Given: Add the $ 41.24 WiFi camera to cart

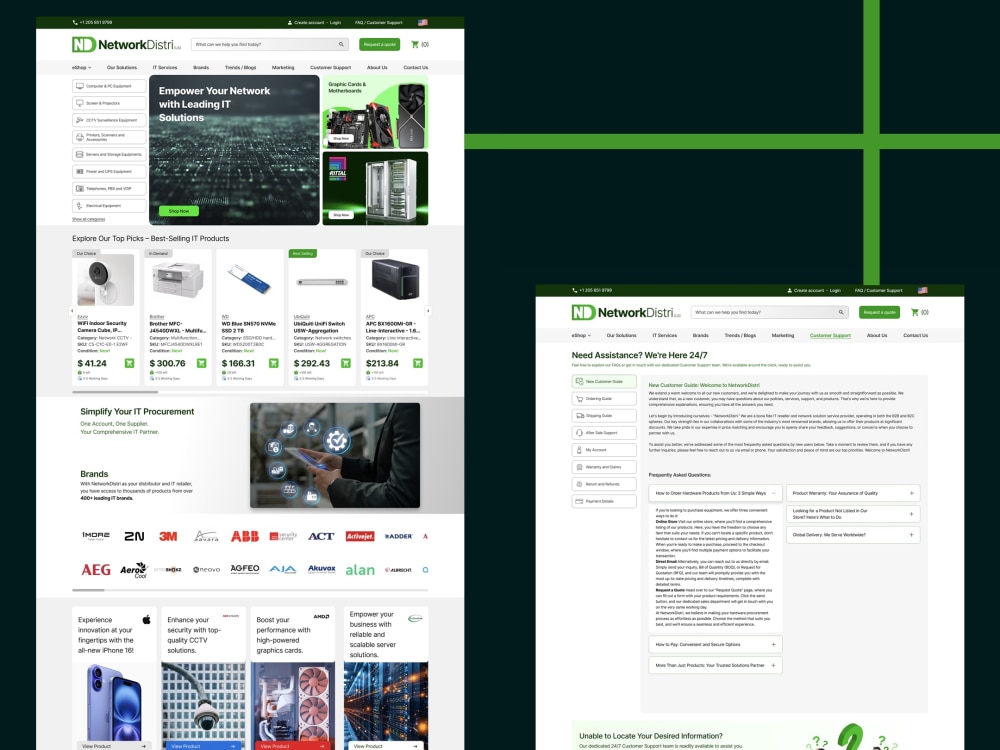Looking at the screenshot, I should (x=129, y=363).
